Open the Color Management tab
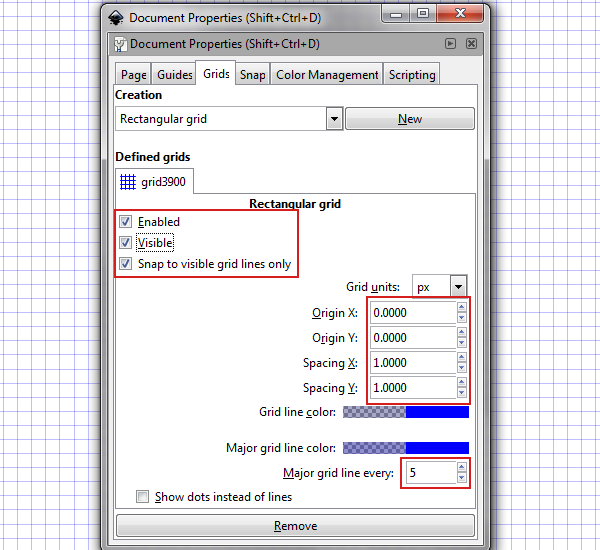Viewport: 600px width, 550px height. tap(327, 75)
